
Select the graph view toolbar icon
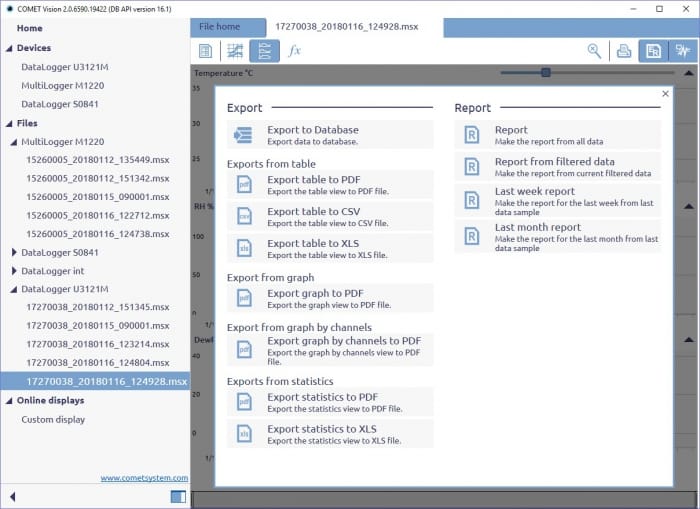[236, 51]
